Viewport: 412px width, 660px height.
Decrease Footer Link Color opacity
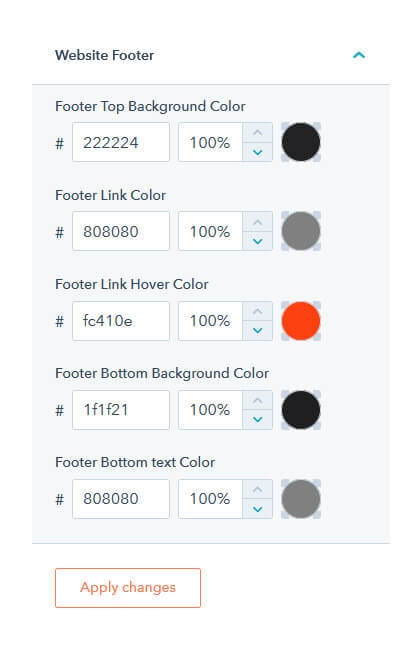258,241
